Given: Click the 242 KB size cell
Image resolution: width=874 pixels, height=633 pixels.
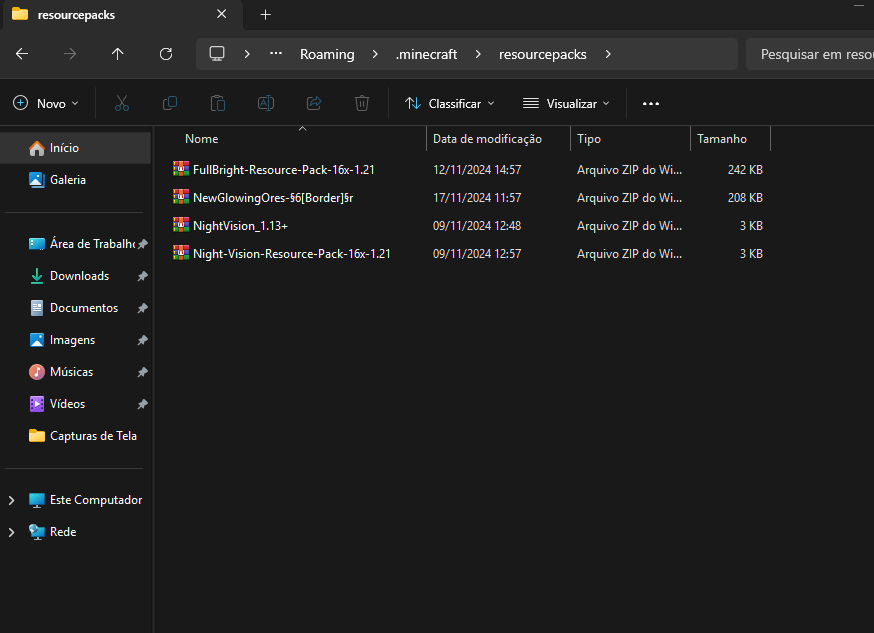Looking at the screenshot, I should click(745, 170).
